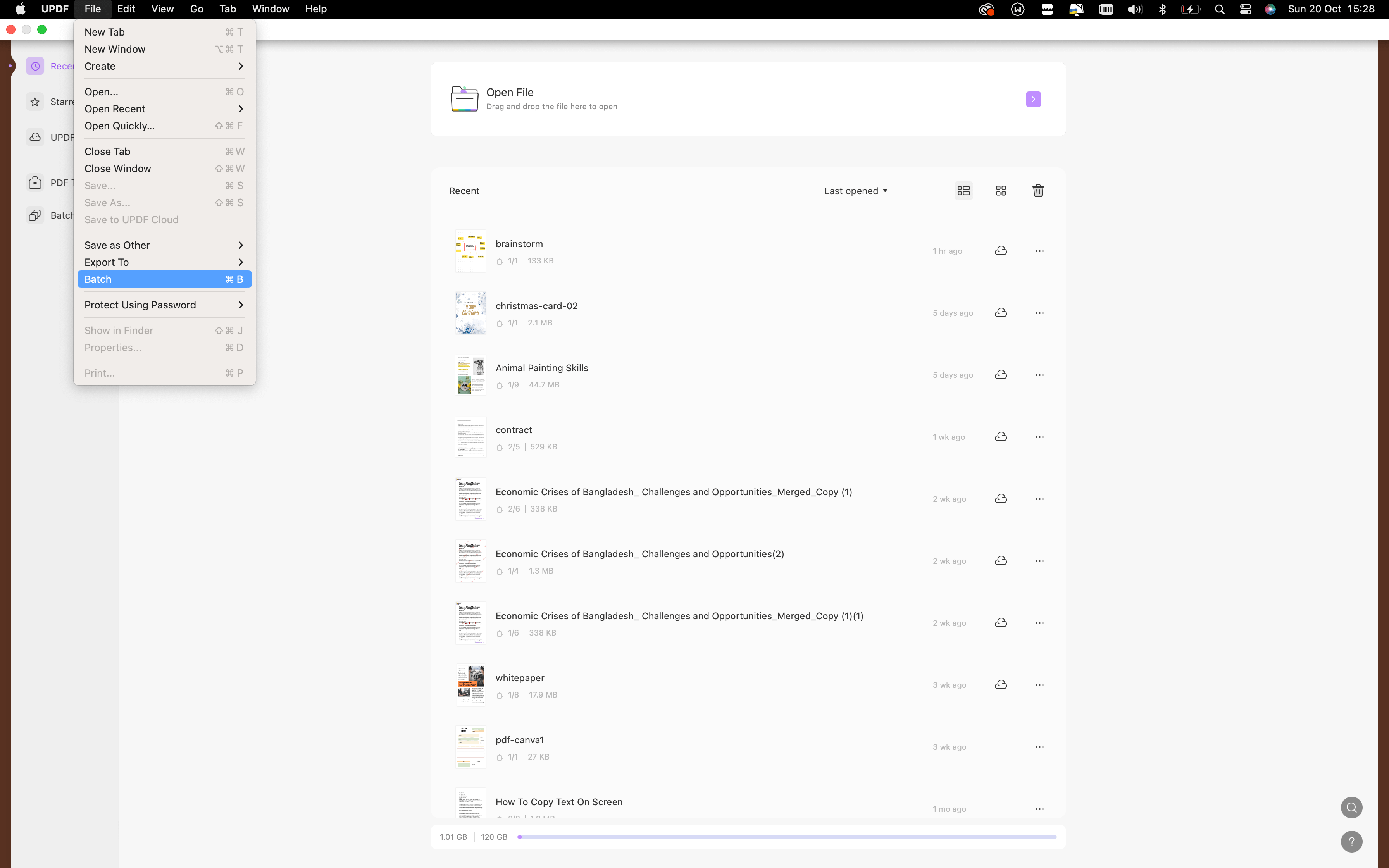Click purple arrow in Open File box

click(1033, 99)
